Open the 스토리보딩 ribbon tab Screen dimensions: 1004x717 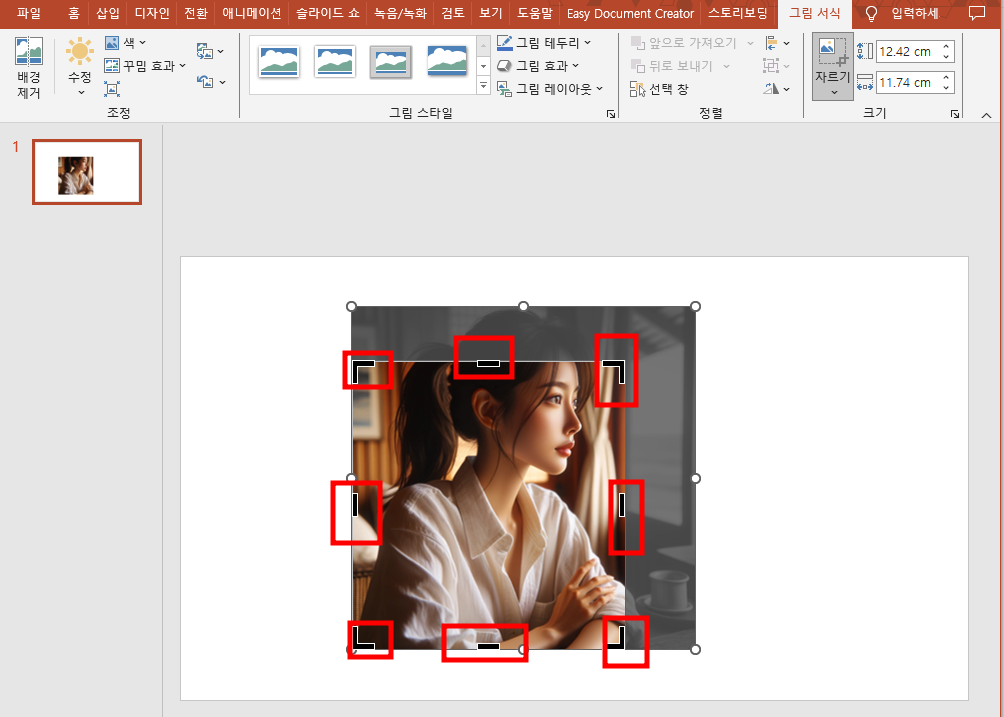[738, 14]
